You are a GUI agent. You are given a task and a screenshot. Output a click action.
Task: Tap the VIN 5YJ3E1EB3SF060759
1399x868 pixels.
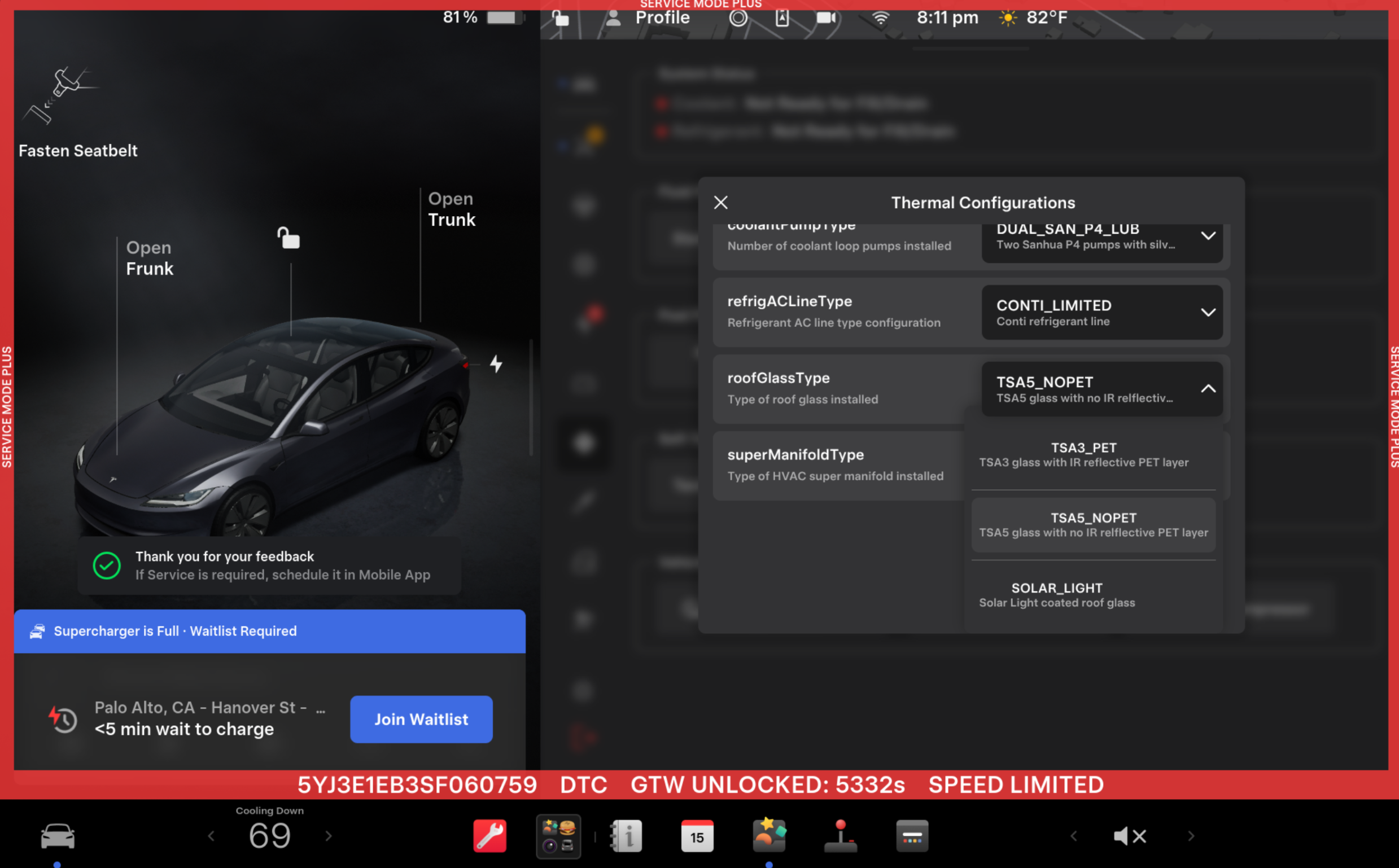[417, 785]
